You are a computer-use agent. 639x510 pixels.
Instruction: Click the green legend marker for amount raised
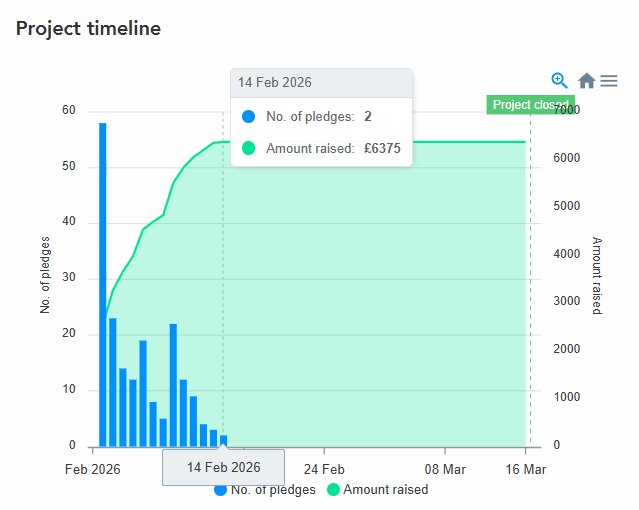tap(334, 490)
